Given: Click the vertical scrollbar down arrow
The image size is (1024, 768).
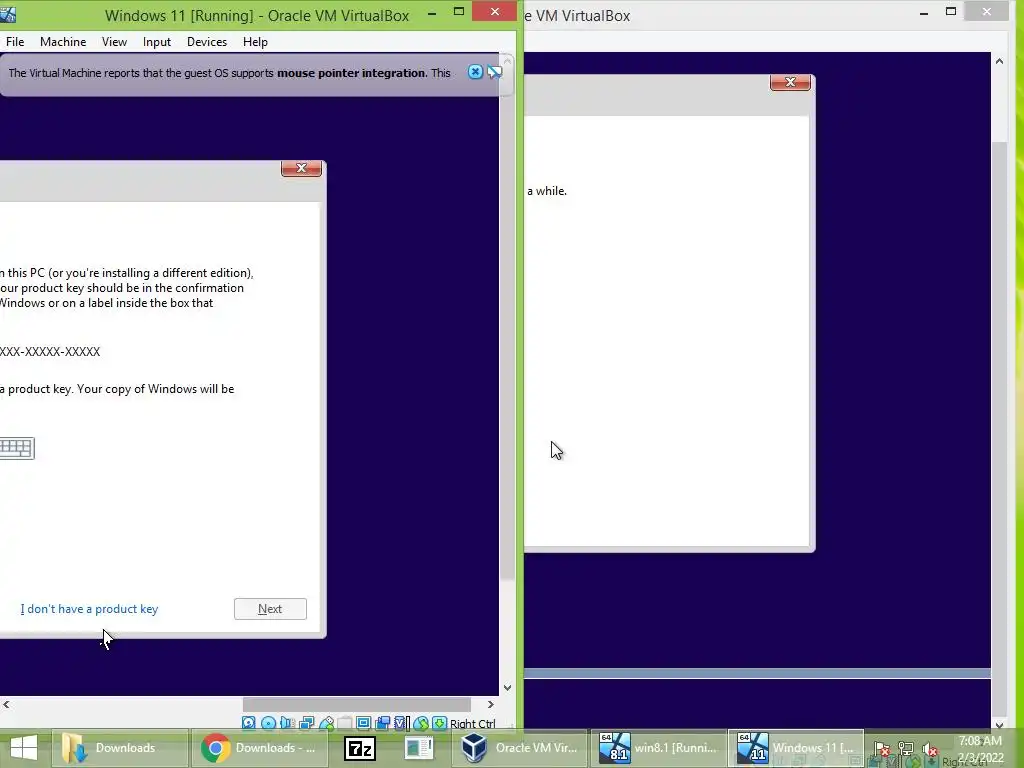Looking at the screenshot, I should coord(507,688).
